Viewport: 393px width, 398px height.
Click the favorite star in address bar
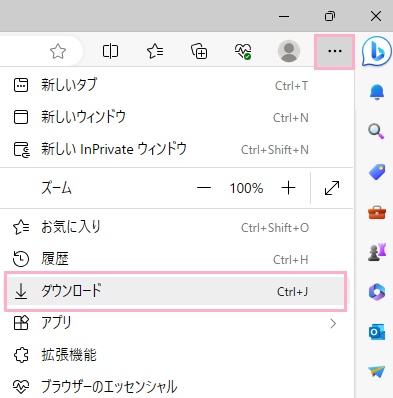point(58,52)
